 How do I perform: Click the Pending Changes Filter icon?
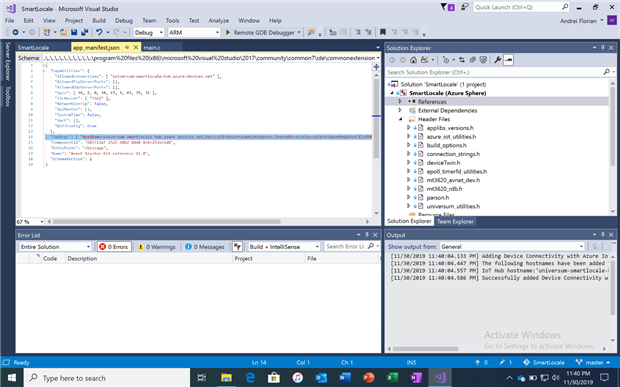[446, 60]
